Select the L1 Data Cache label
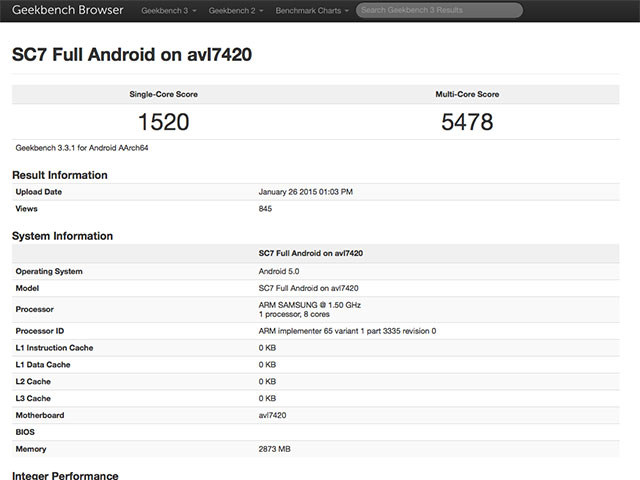The image size is (640, 480). click(43, 364)
